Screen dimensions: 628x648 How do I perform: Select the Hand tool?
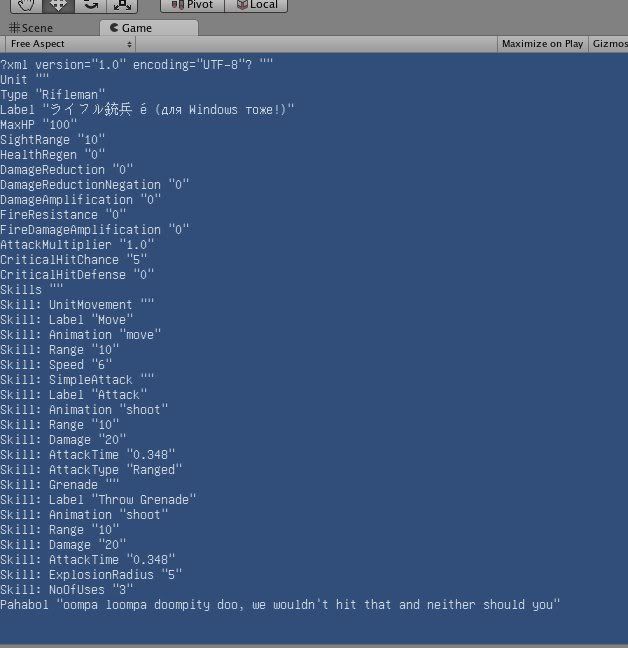tap(26, 5)
